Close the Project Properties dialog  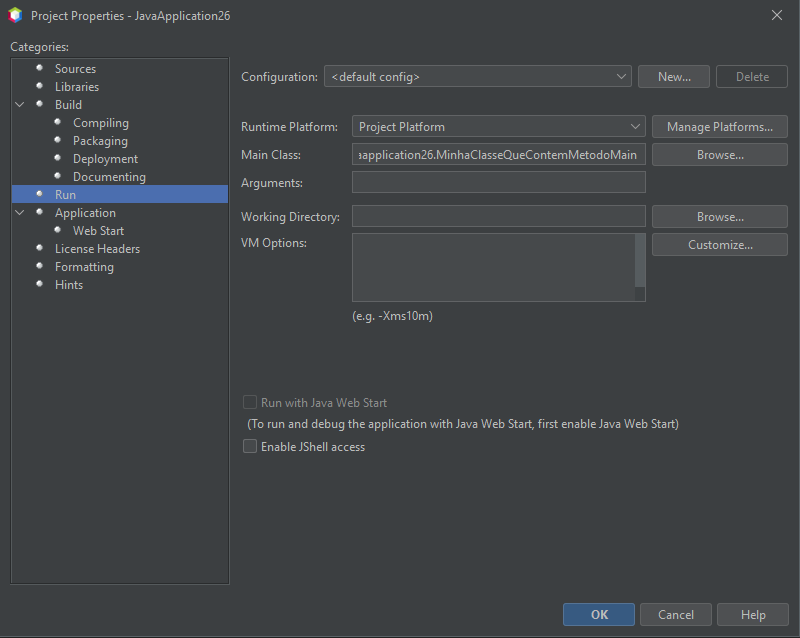pos(777,15)
